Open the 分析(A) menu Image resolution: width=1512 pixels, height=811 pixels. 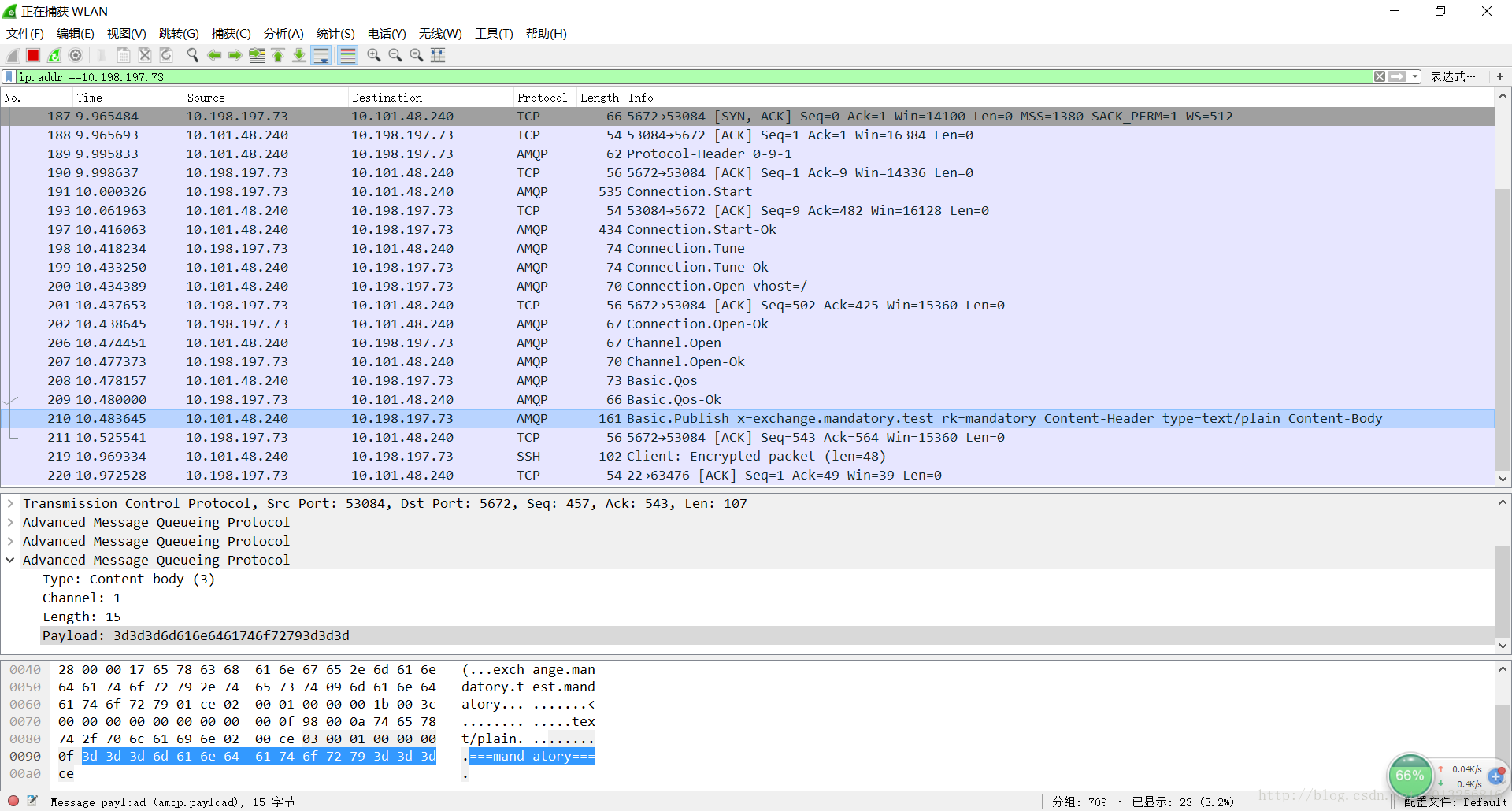[283, 34]
